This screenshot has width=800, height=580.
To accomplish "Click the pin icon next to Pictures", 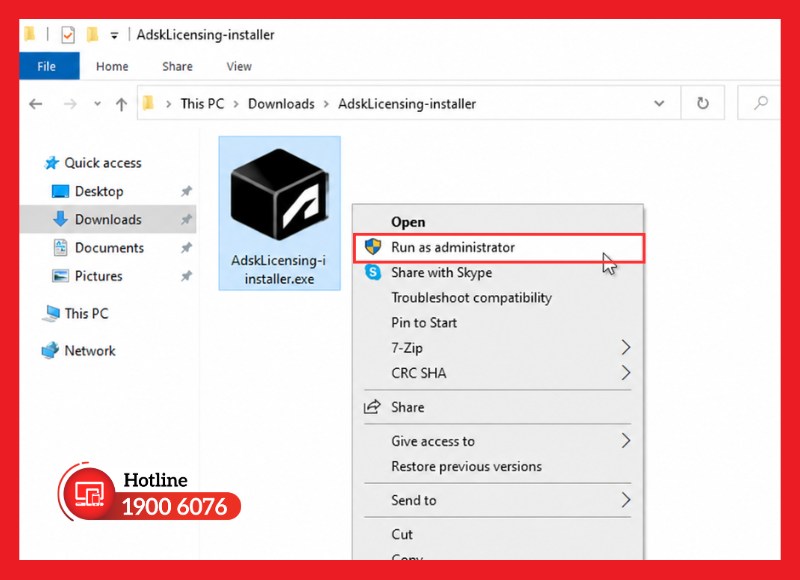I will pyautogui.click(x=186, y=276).
